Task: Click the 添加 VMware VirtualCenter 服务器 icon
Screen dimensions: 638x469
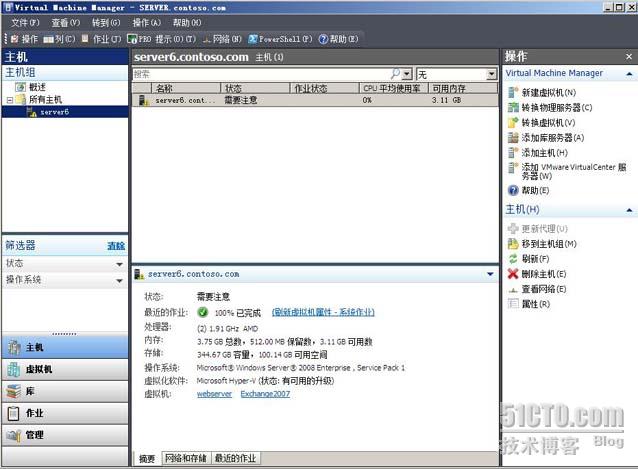Action: pyautogui.click(x=513, y=168)
